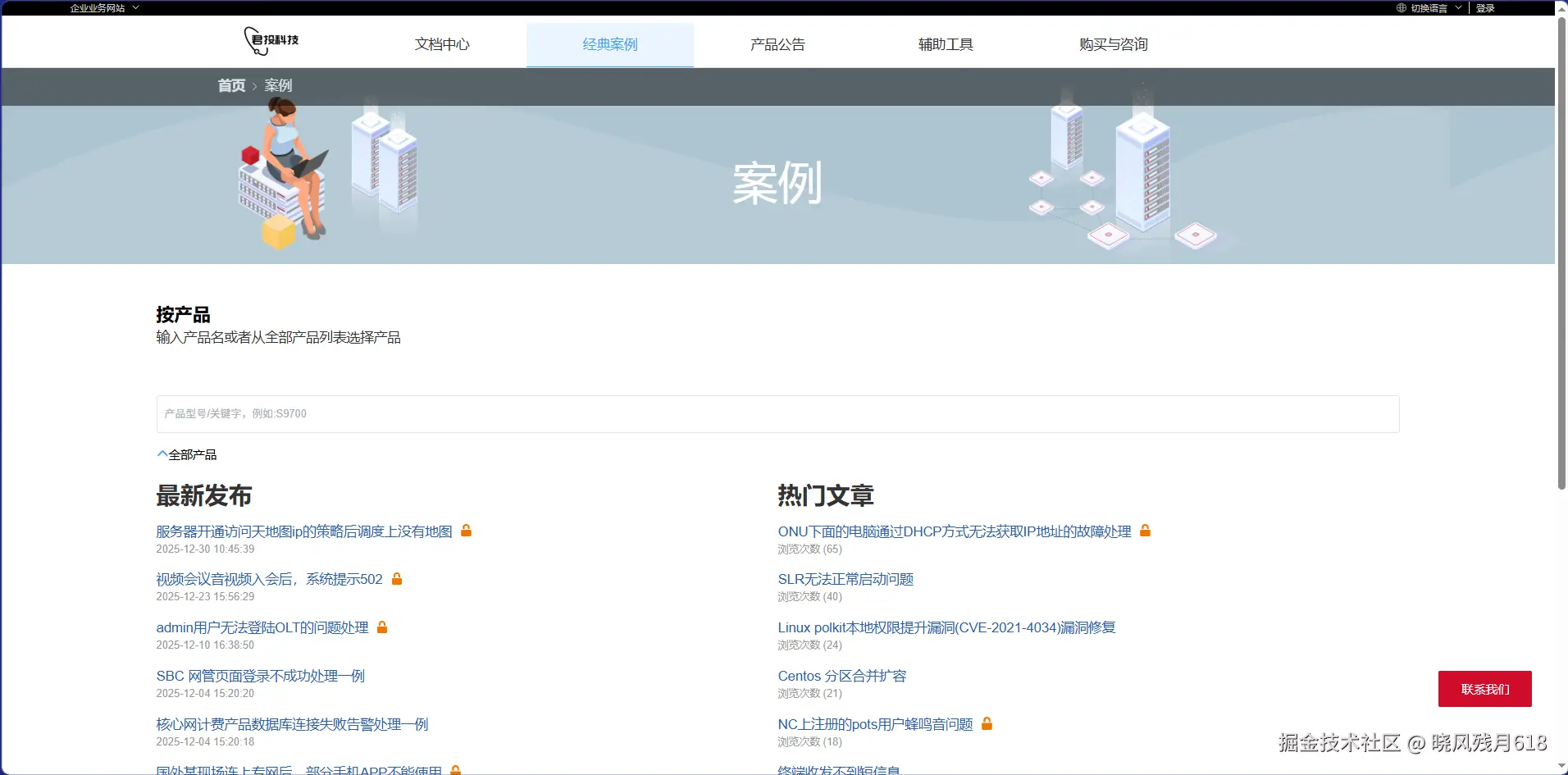The height and width of the screenshot is (775, 1568).
Task: Click the lock icon after NC上注册的pots用户蜂鸣音问题
Action: (x=987, y=723)
